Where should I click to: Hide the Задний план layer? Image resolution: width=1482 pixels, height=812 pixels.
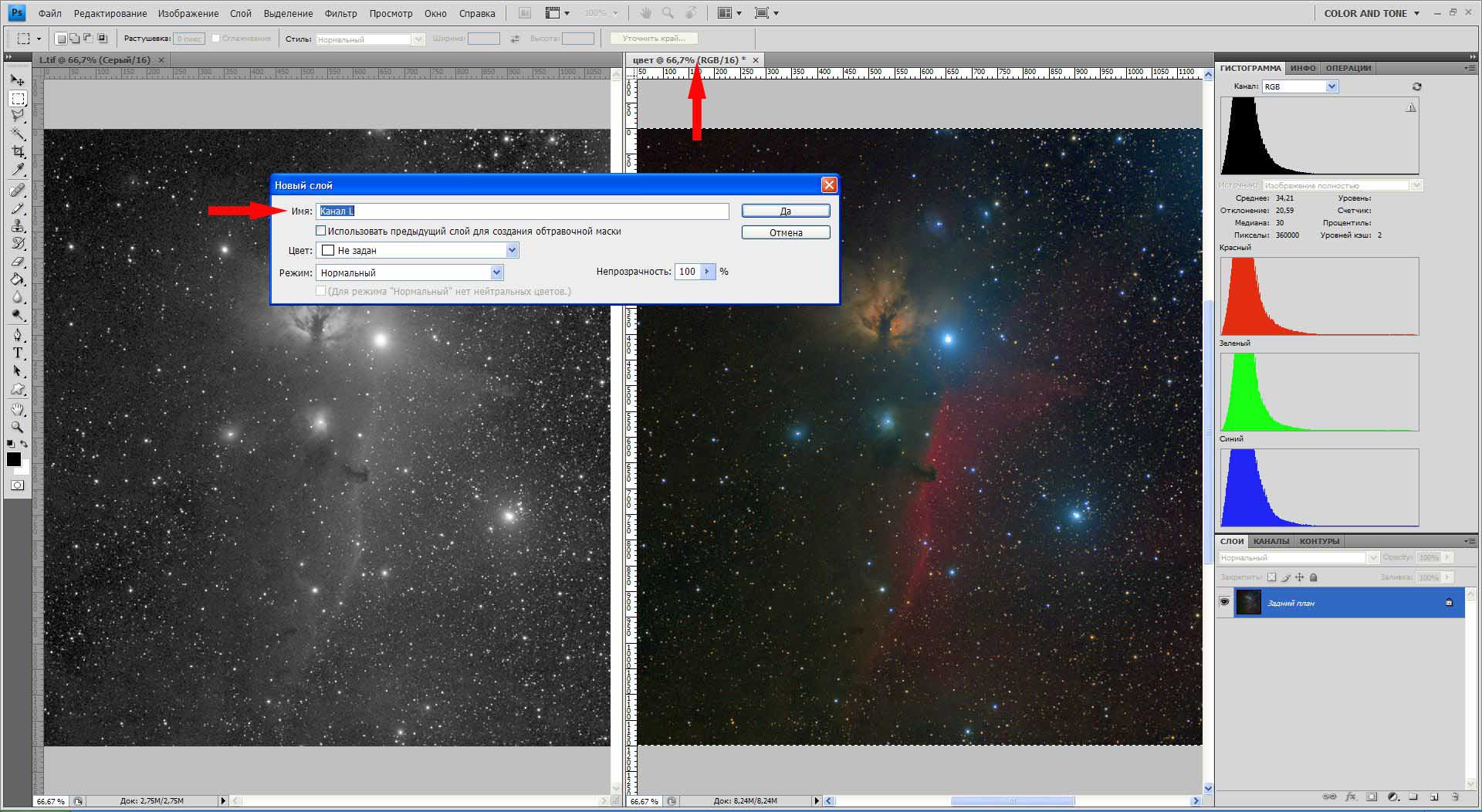tap(1224, 602)
